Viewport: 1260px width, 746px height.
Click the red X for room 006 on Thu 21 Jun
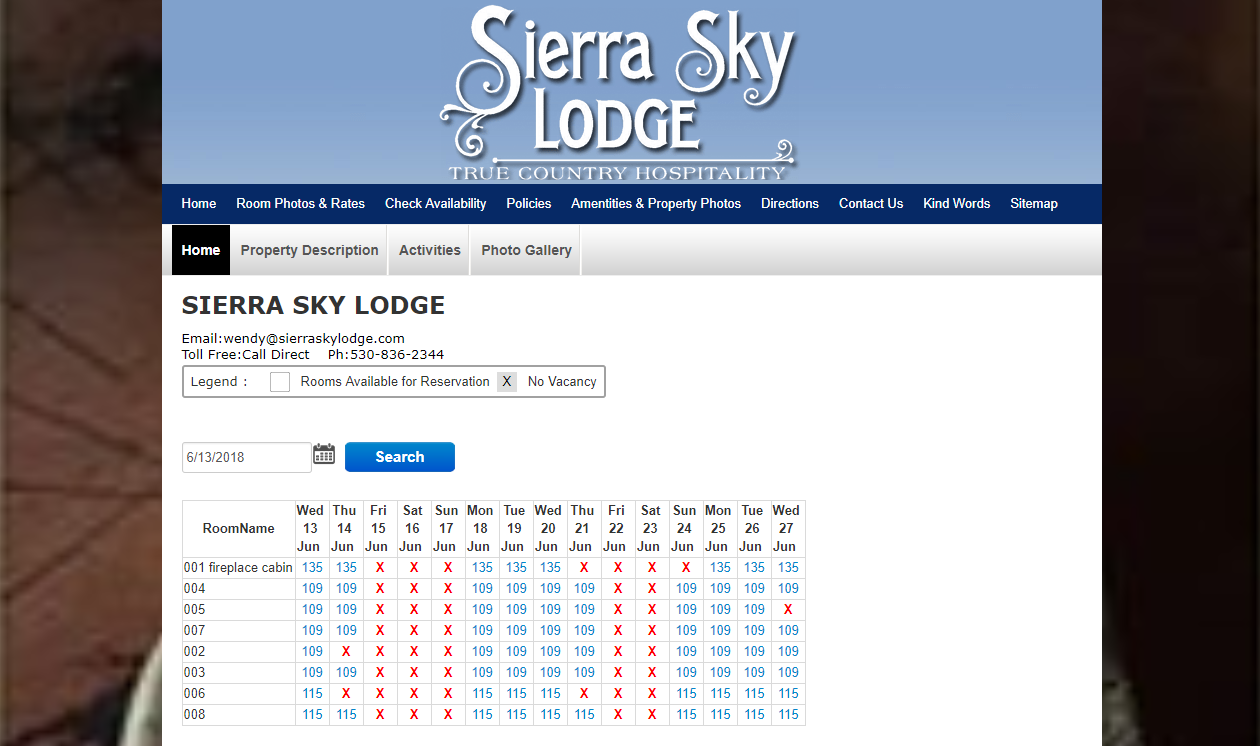click(584, 694)
